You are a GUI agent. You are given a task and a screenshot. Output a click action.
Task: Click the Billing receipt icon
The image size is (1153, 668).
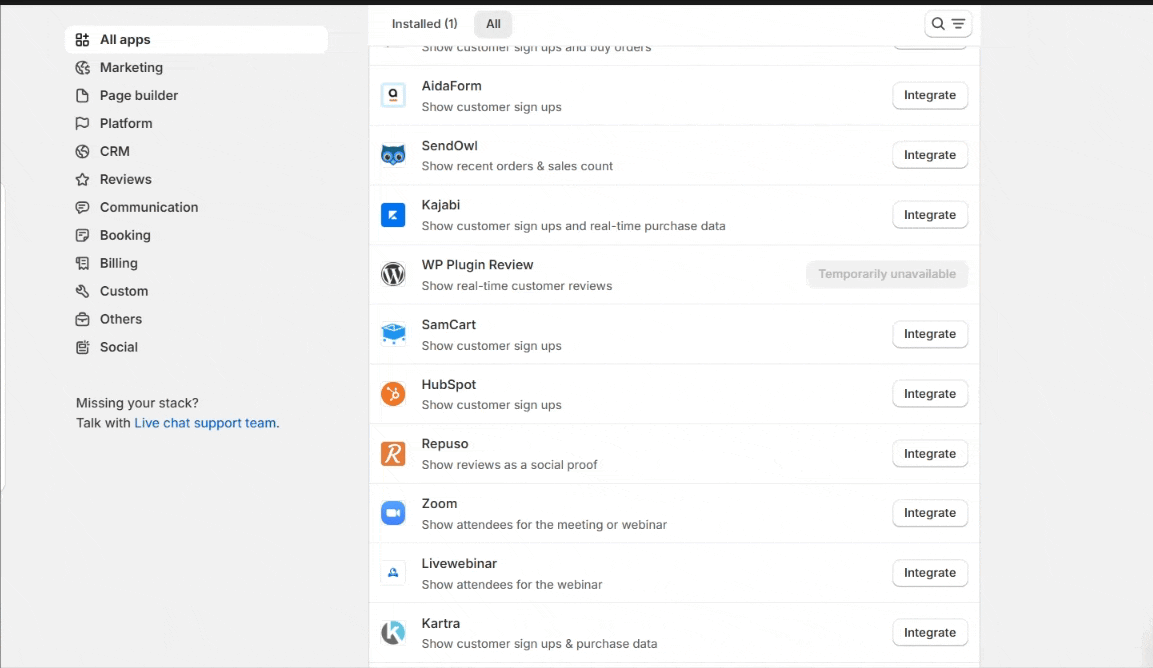(x=82, y=263)
